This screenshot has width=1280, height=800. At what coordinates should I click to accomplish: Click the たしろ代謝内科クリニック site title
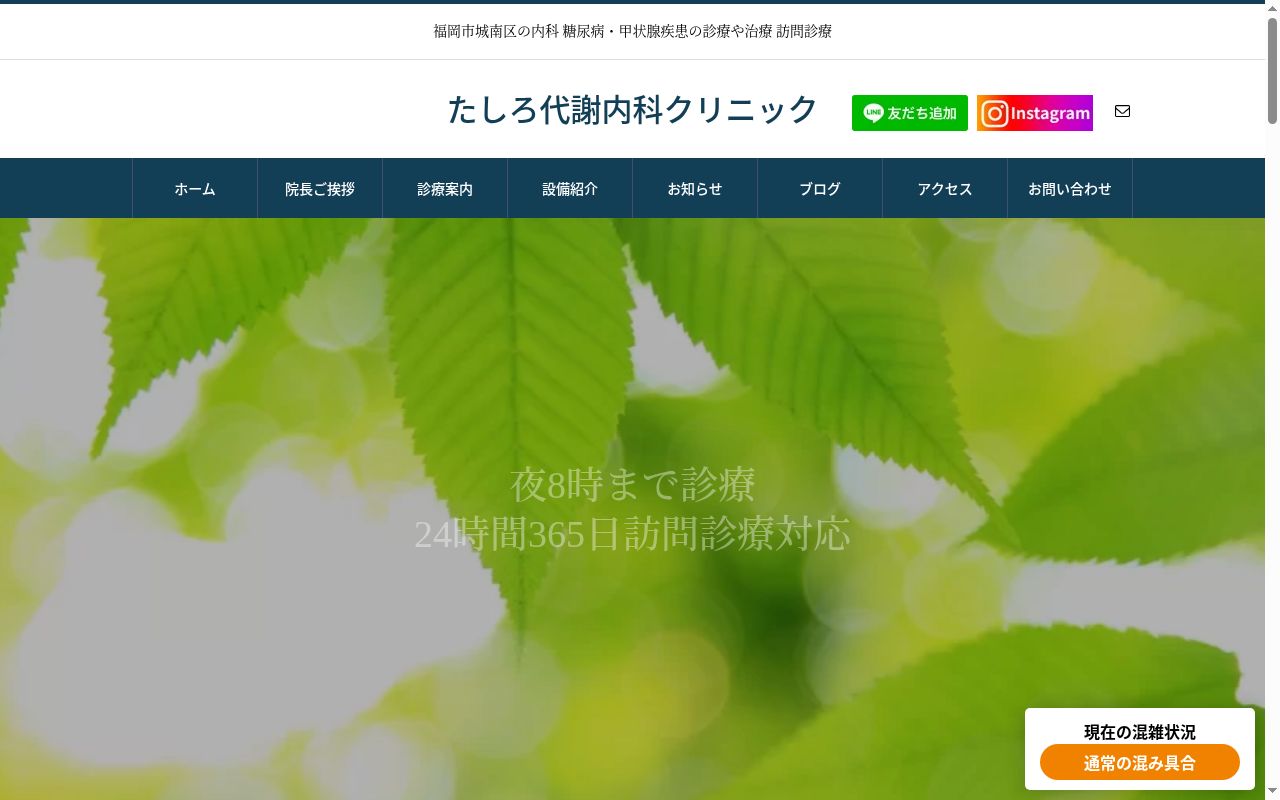click(632, 110)
